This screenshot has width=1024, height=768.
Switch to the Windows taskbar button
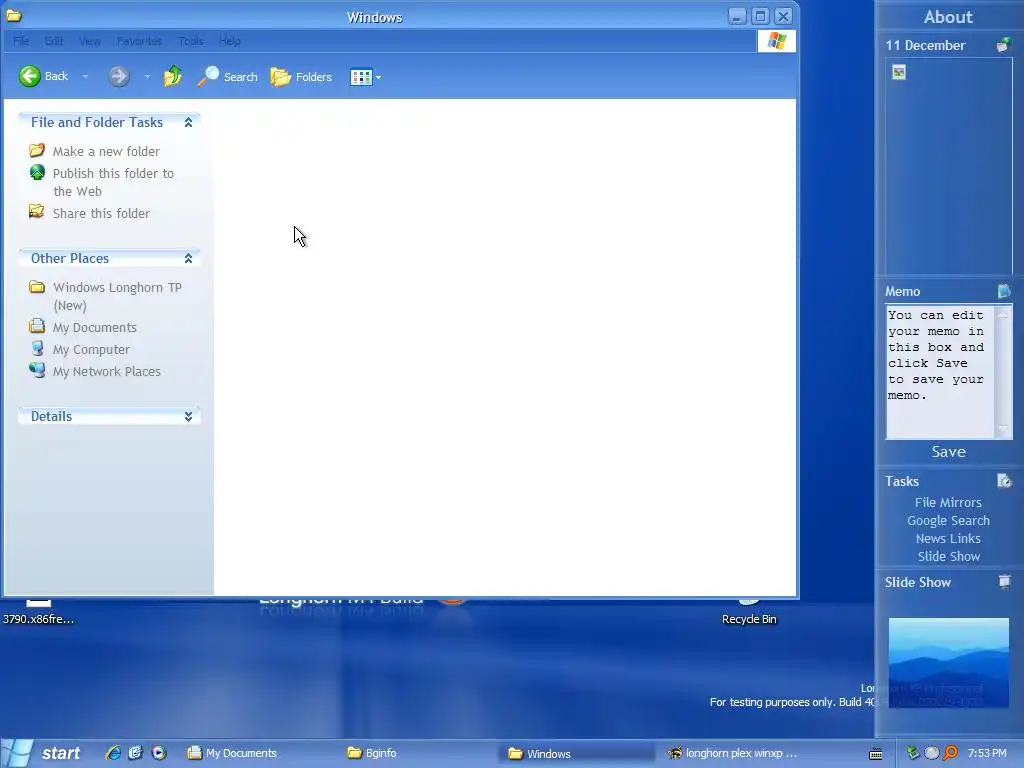point(578,754)
